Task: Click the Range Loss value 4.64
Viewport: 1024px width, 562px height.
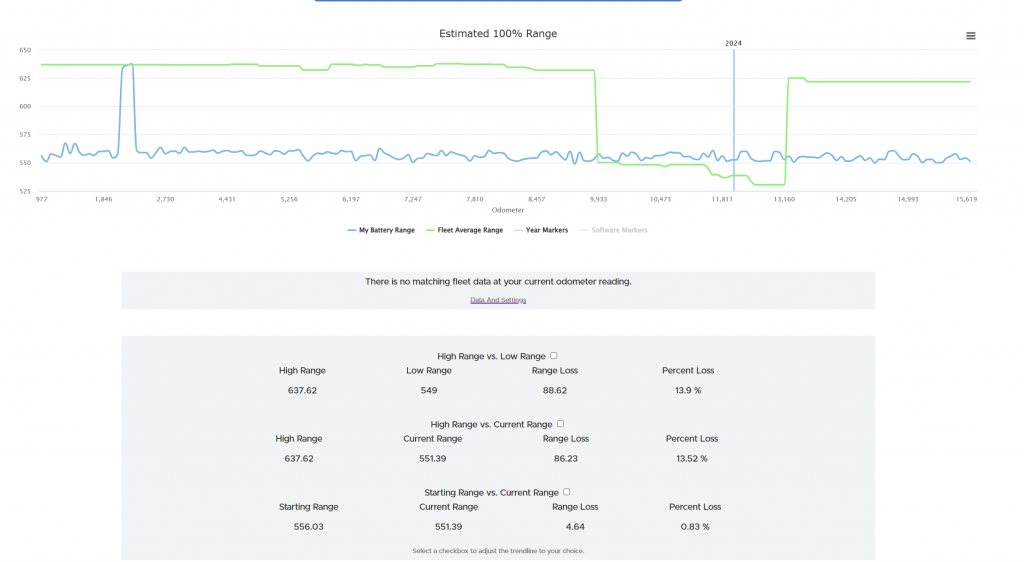Action: 575,526
